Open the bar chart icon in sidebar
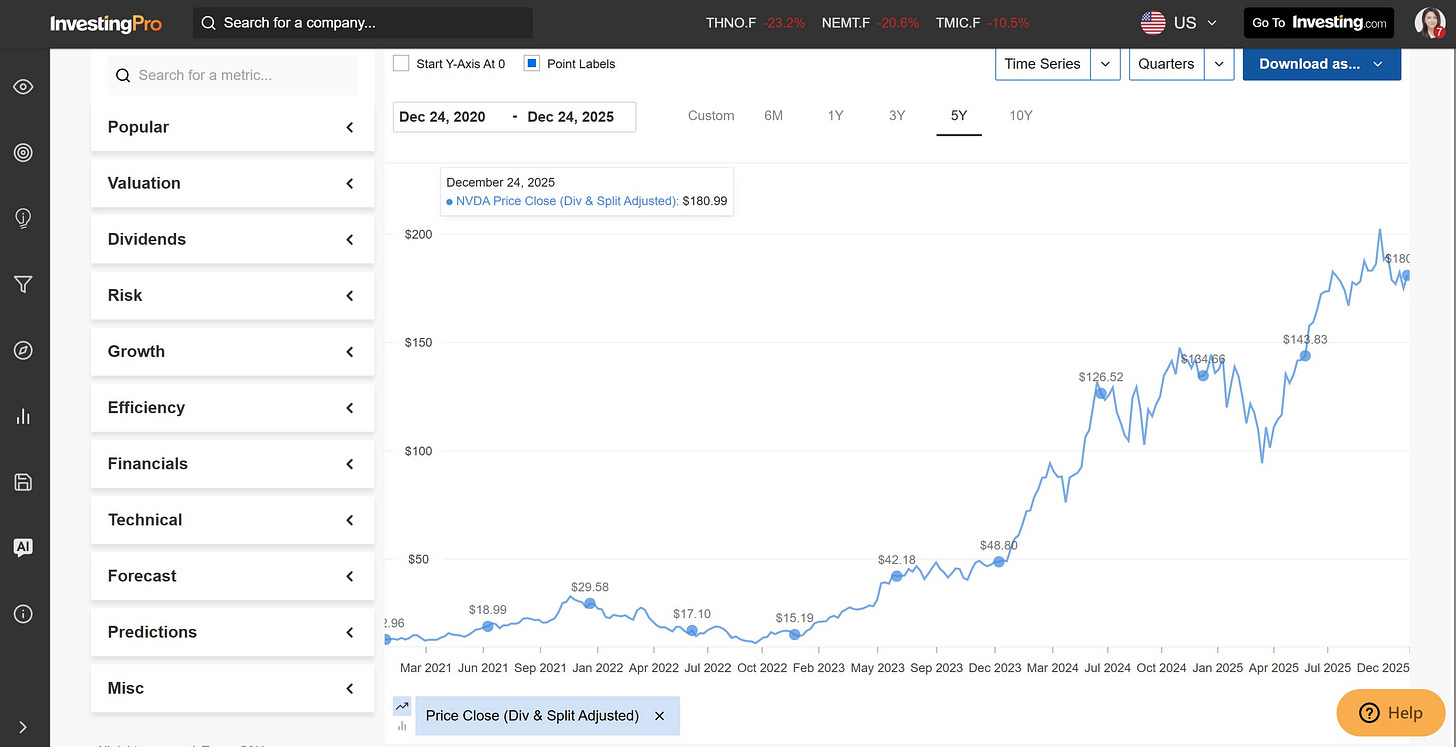Viewport: 1456px width, 747px height. (x=24, y=417)
